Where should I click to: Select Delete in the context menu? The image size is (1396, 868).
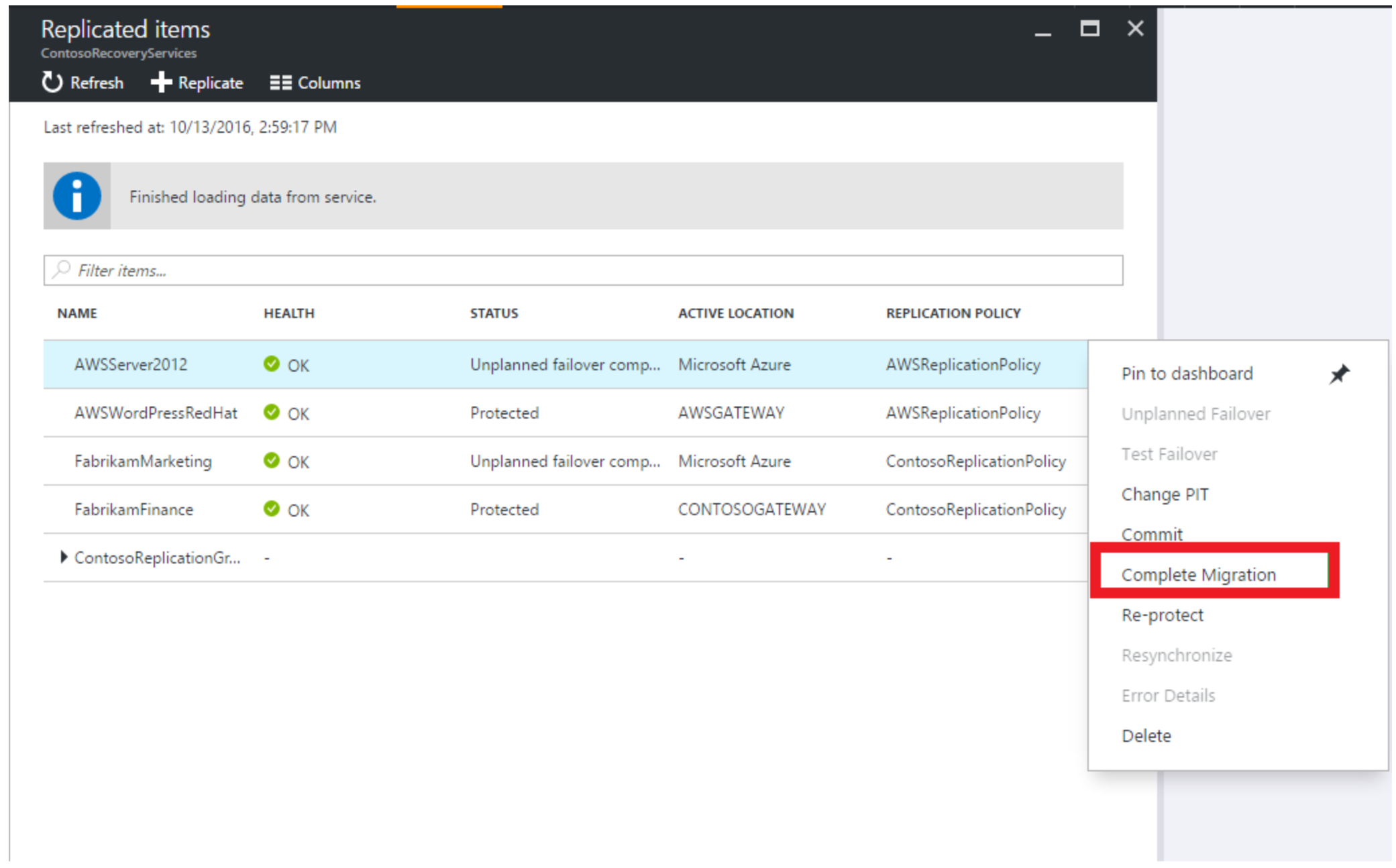(1146, 736)
